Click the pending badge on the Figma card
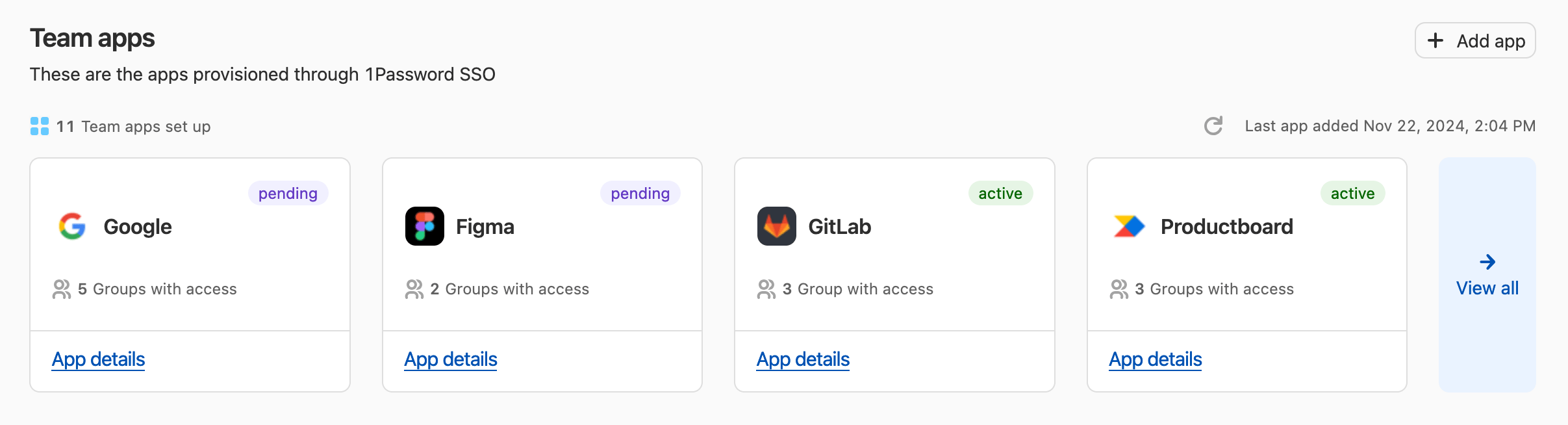This screenshot has height=425, width=1568. coord(640,192)
